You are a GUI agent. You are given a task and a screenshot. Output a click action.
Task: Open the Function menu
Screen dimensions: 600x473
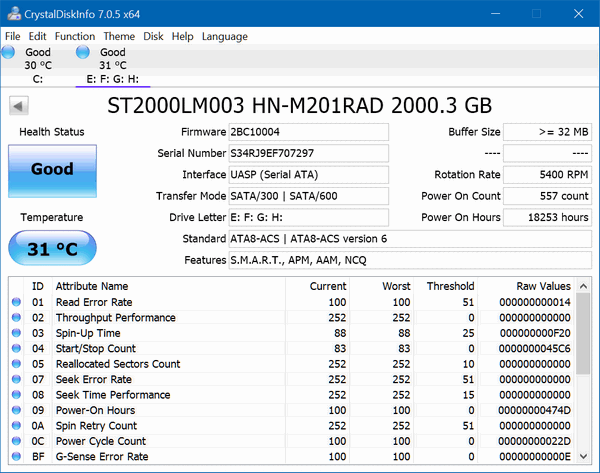(x=75, y=36)
